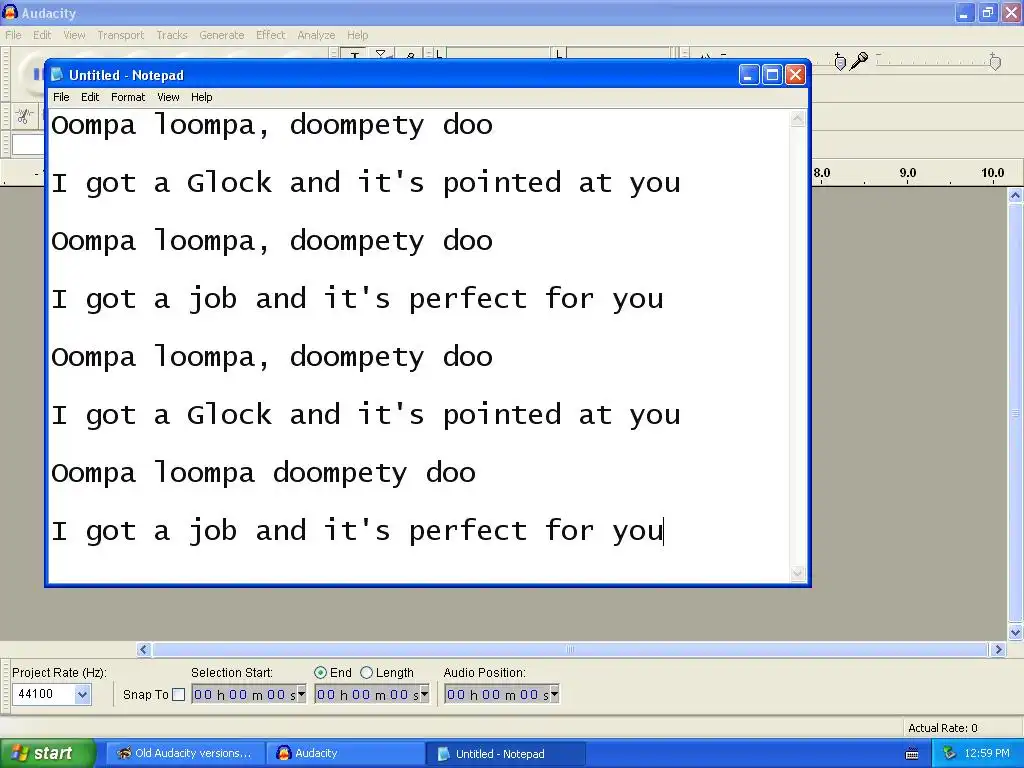The image size is (1024, 768).
Task: Open the Audio Position time format dropdown
Action: tap(554, 694)
